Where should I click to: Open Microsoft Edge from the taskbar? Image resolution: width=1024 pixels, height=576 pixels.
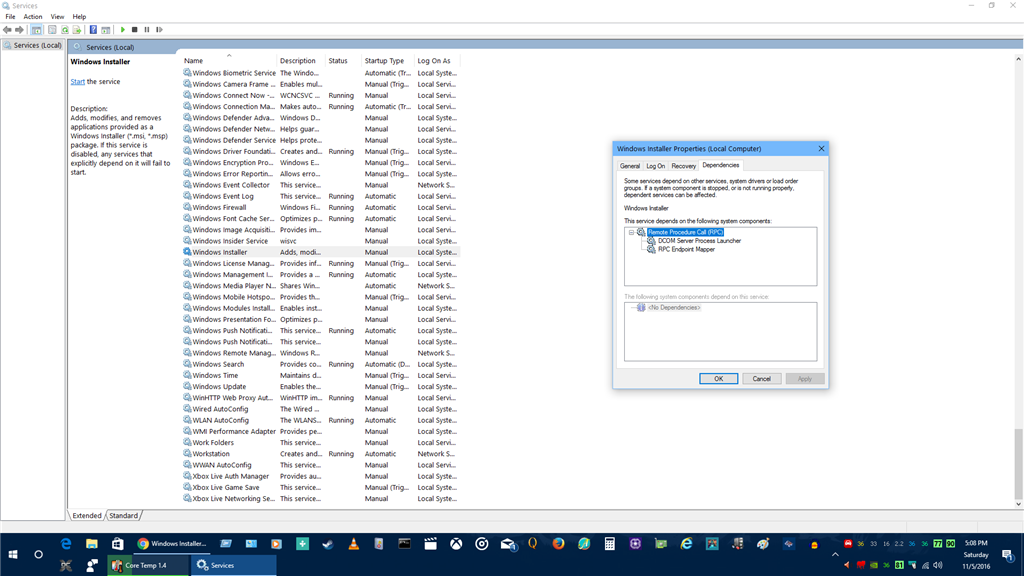(66, 543)
